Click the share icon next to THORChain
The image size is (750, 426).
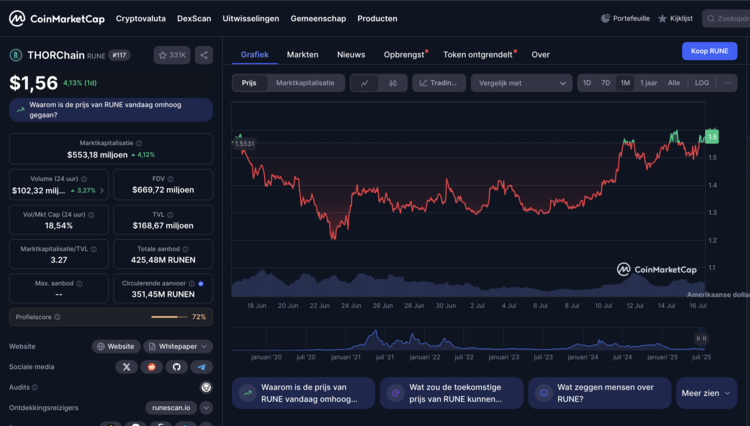point(204,55)
